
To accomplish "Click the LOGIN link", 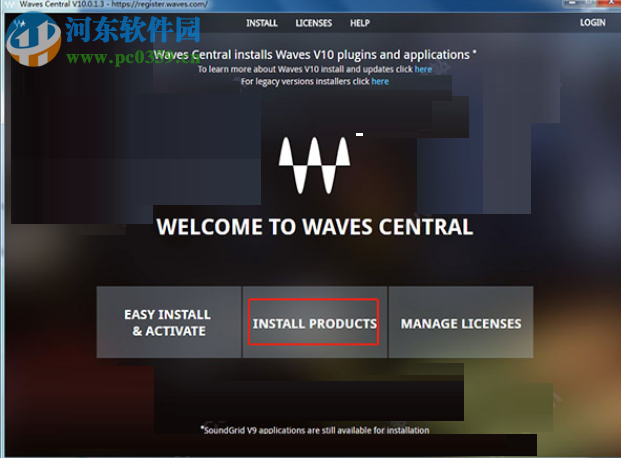I will [x=592, y=23].
